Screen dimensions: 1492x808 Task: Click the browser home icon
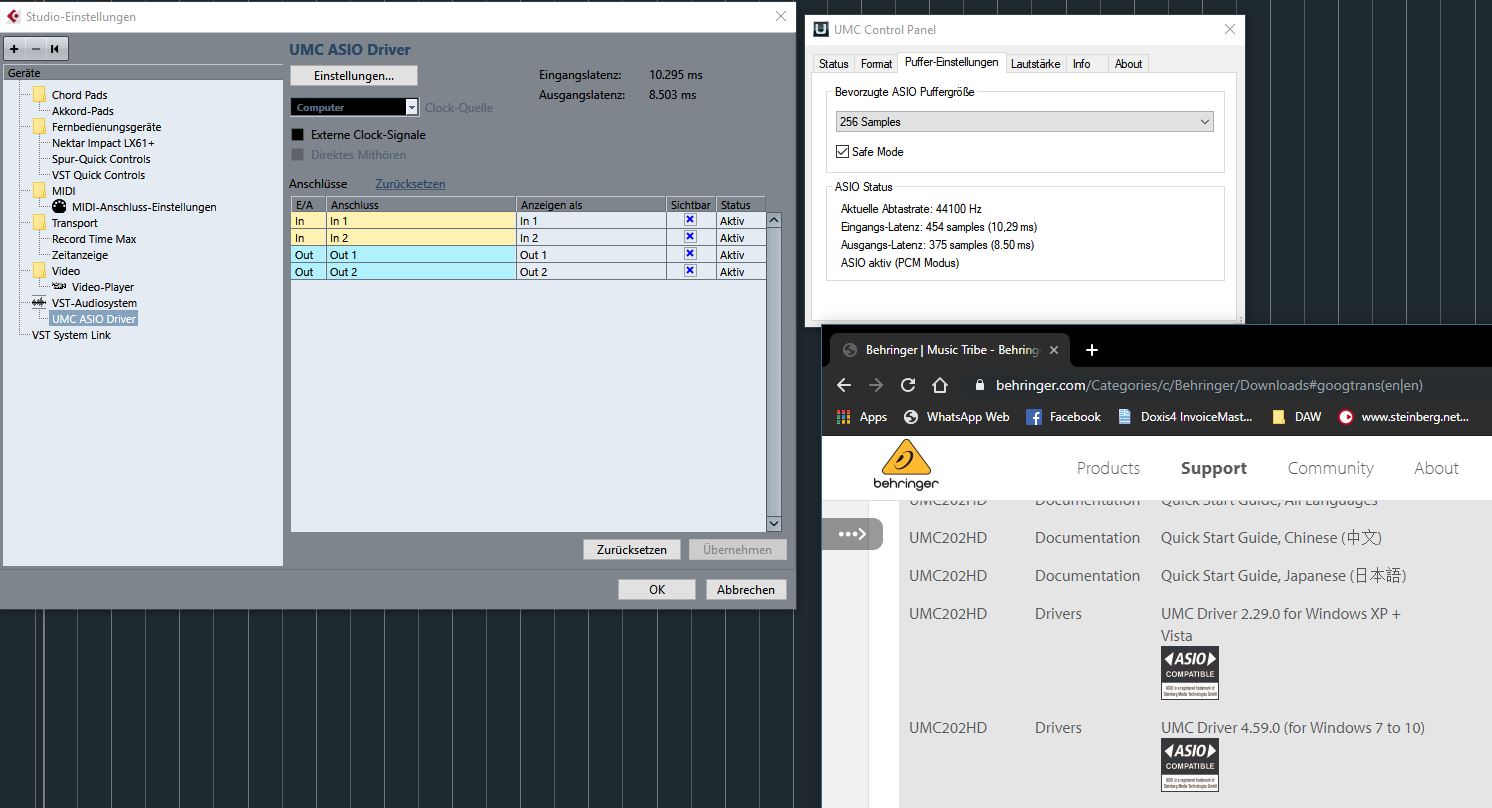click(x=940, y=385)
